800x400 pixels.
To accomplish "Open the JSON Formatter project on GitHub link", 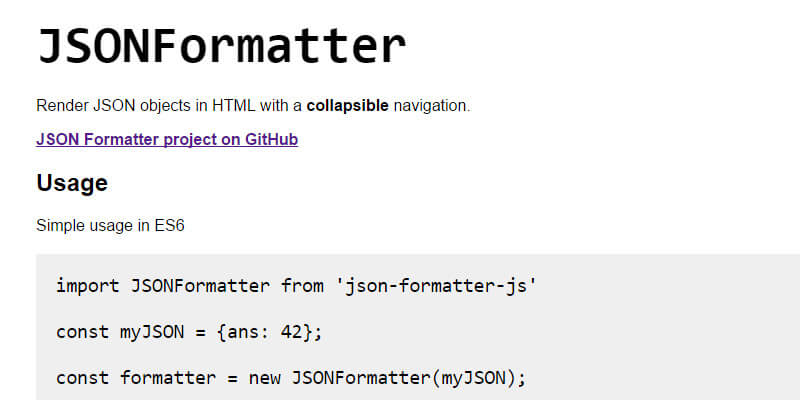I will coord(166,139).
